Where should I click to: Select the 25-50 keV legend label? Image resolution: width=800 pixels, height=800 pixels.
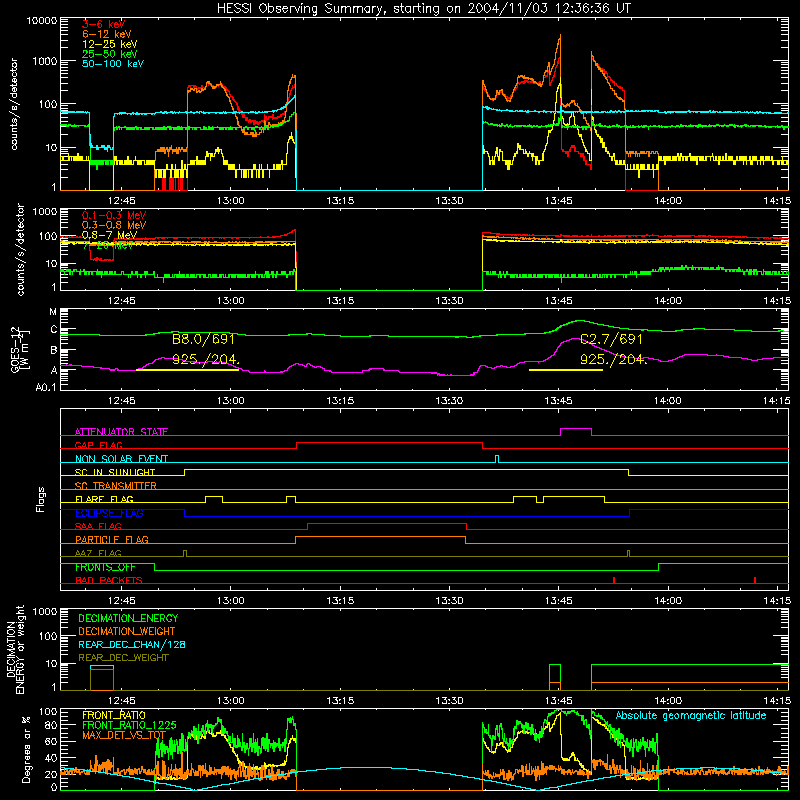click(x=109, y=54)
